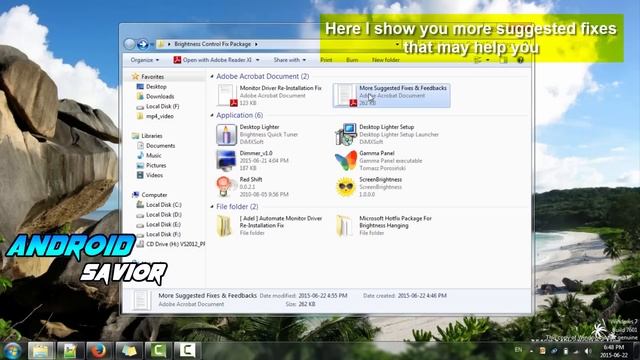Launch Desktop Lighter Setup installer
This screenshot has width=640, height=360.
click(387, 134)
